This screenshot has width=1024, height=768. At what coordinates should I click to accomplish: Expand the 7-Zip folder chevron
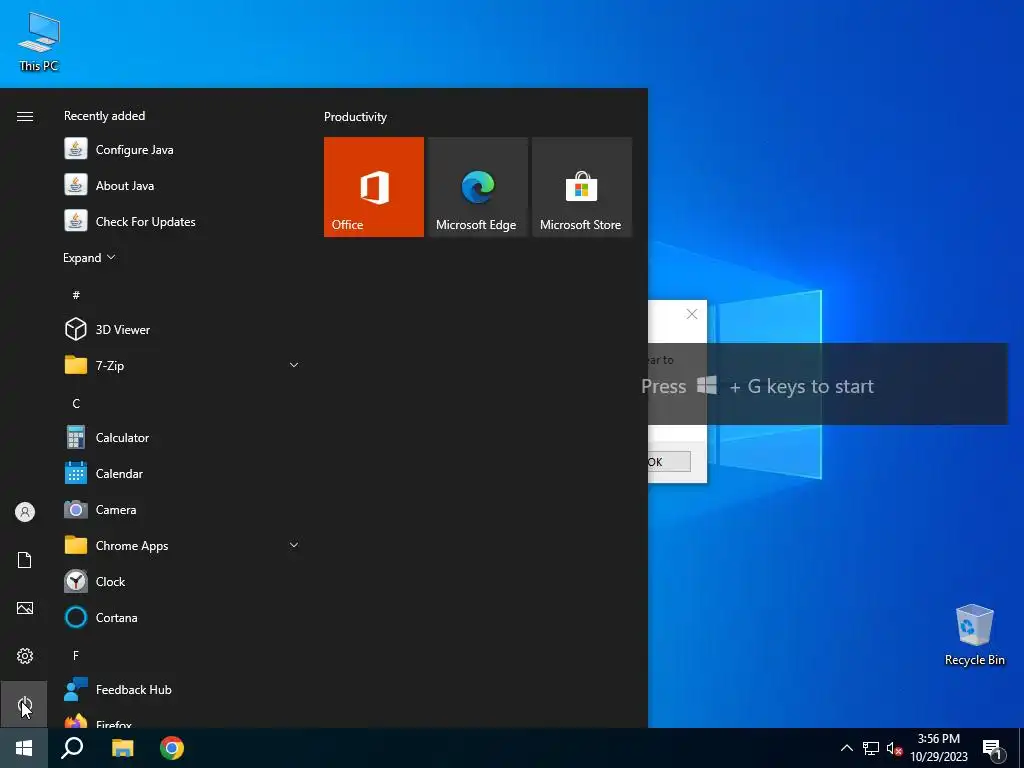[x=294, y=365]
